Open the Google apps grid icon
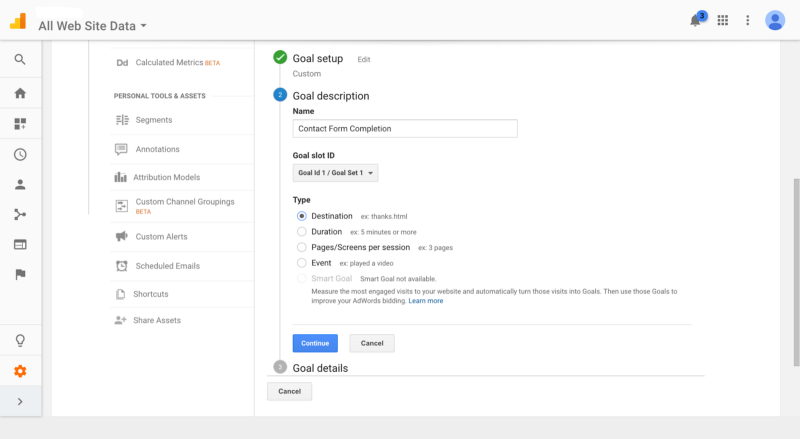The height and width of the screenshot is (439, 800). (x=723, y=21)
